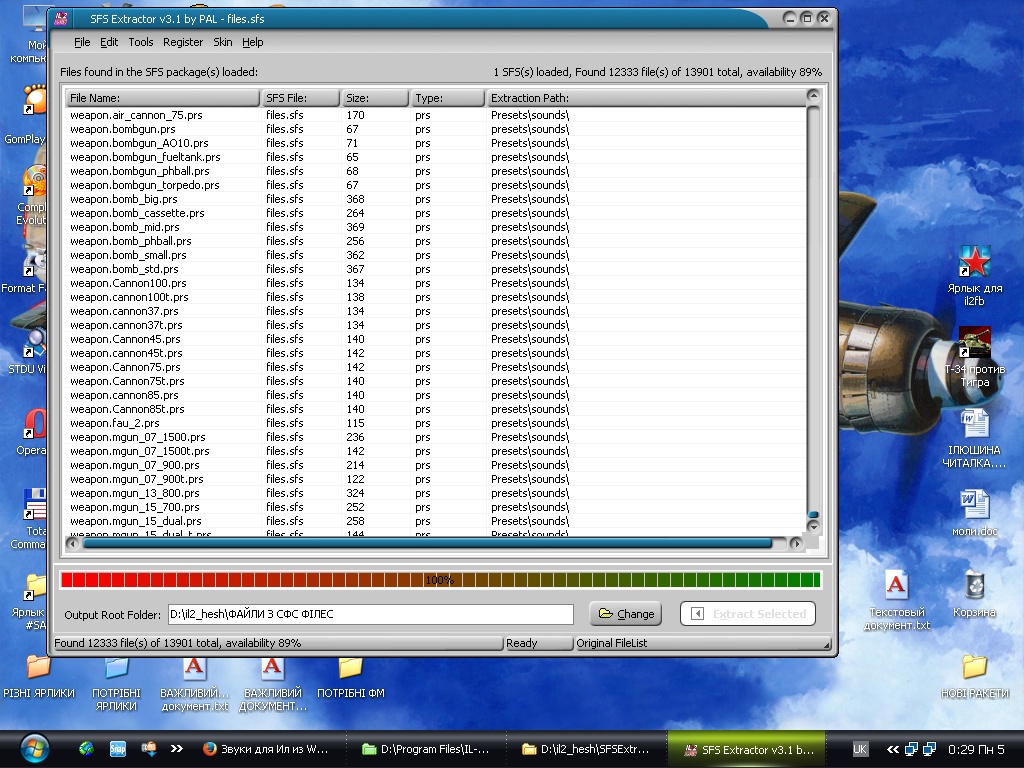
Task: Click size value 368 in the list
Action: (355, 199)
